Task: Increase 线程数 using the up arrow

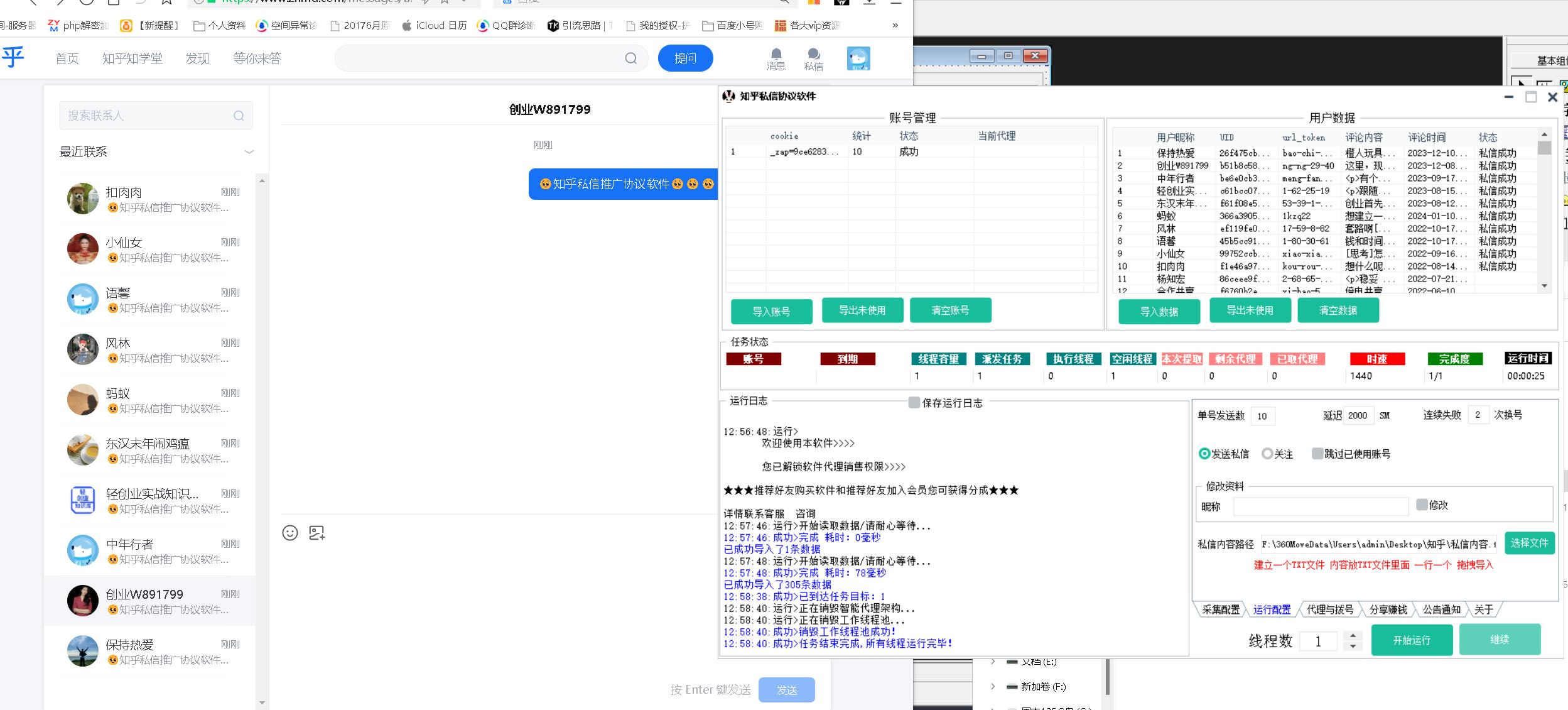Action: tap(1353, 636)
